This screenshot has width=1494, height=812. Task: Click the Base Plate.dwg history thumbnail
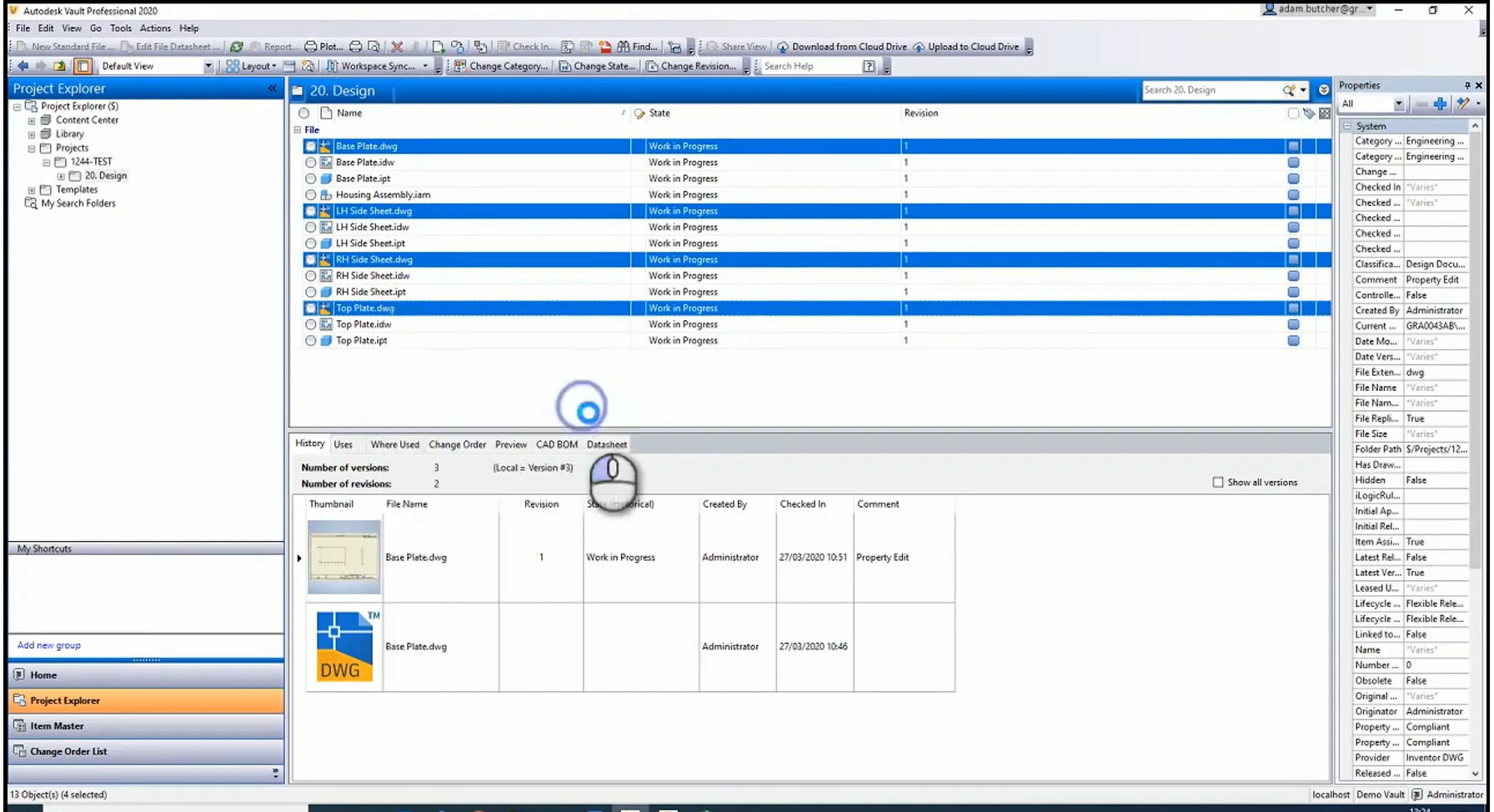pos(343,557)
